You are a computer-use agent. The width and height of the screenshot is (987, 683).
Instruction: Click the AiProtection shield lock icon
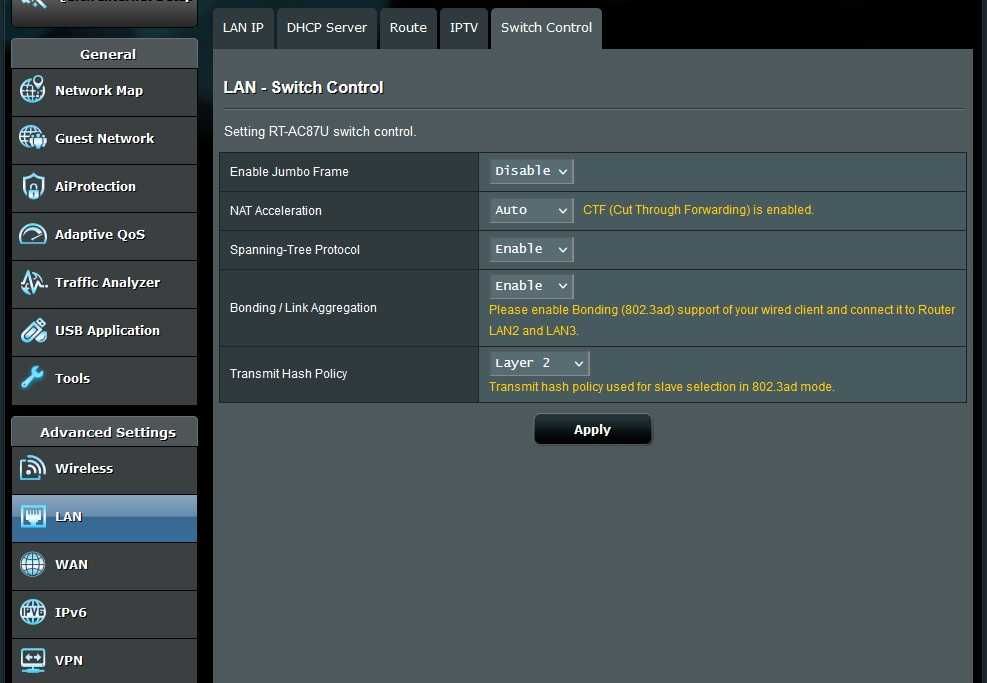coord(33,186)
